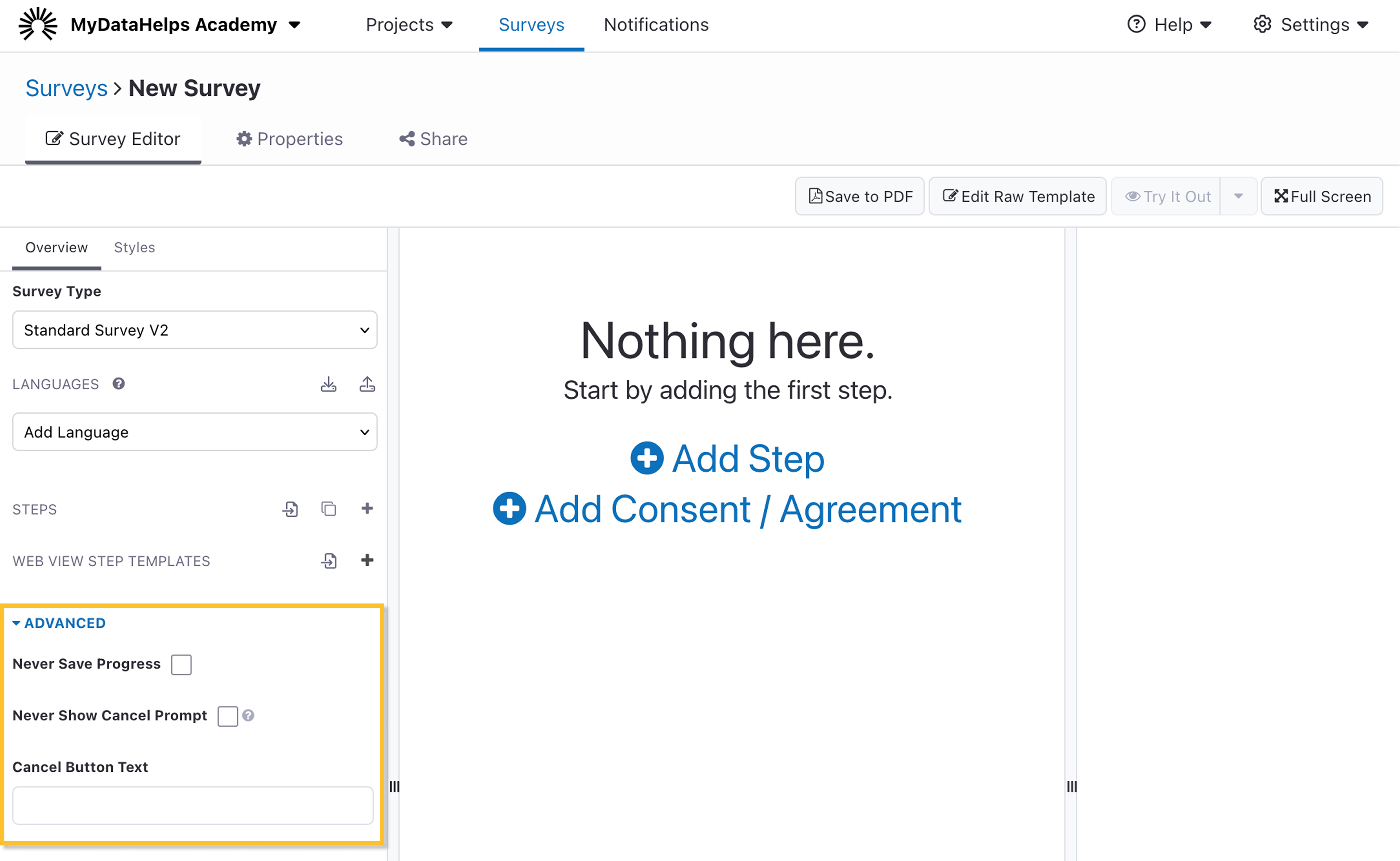Viewport: 1400px width, 861px height.
Task: Open the Add Language dropdown
Action: point(194,432)
